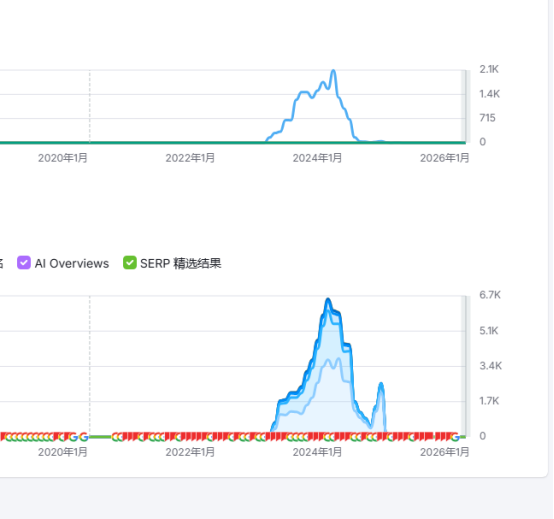The image size is (554, 519).
Task: Click the small secondary spike in lower chart
Action: tap(381, 383)
